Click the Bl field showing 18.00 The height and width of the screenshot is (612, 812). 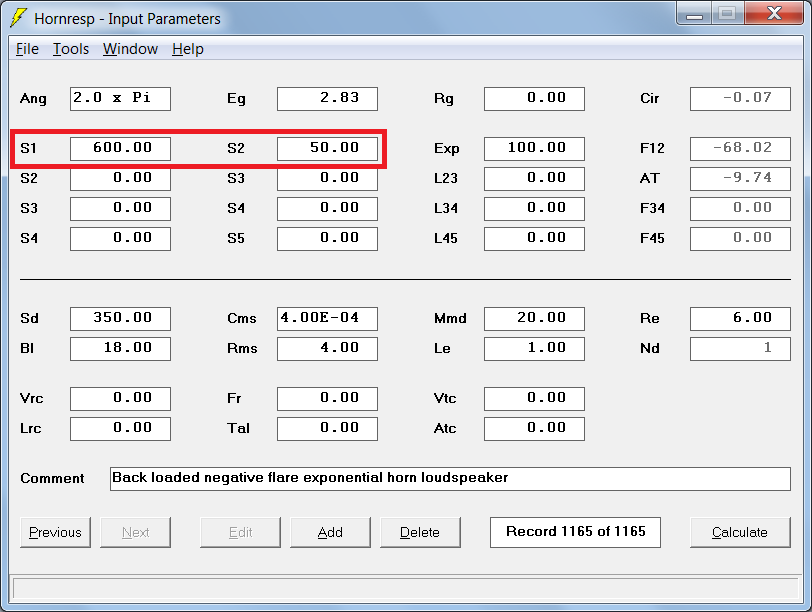click(120, 348)
